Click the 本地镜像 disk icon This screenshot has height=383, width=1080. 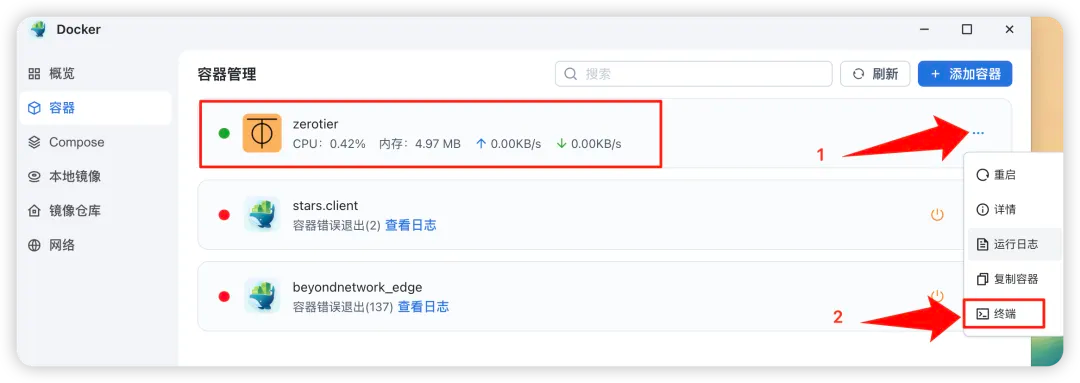tap(34, 176)
